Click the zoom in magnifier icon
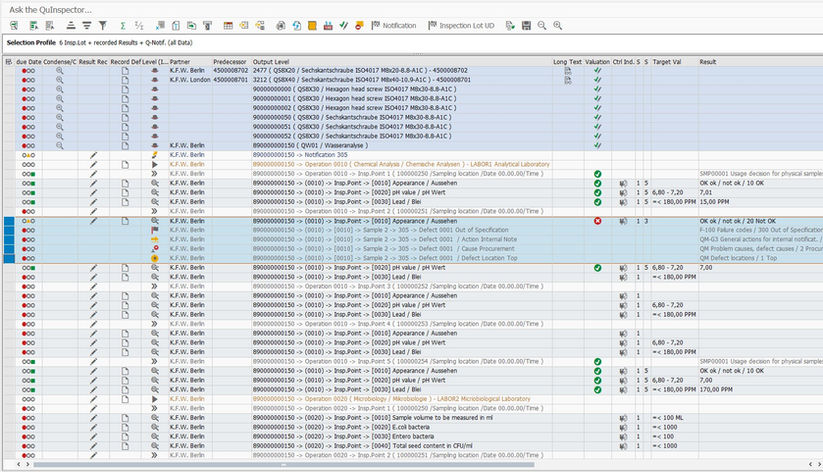 click(x=558, y=25)
